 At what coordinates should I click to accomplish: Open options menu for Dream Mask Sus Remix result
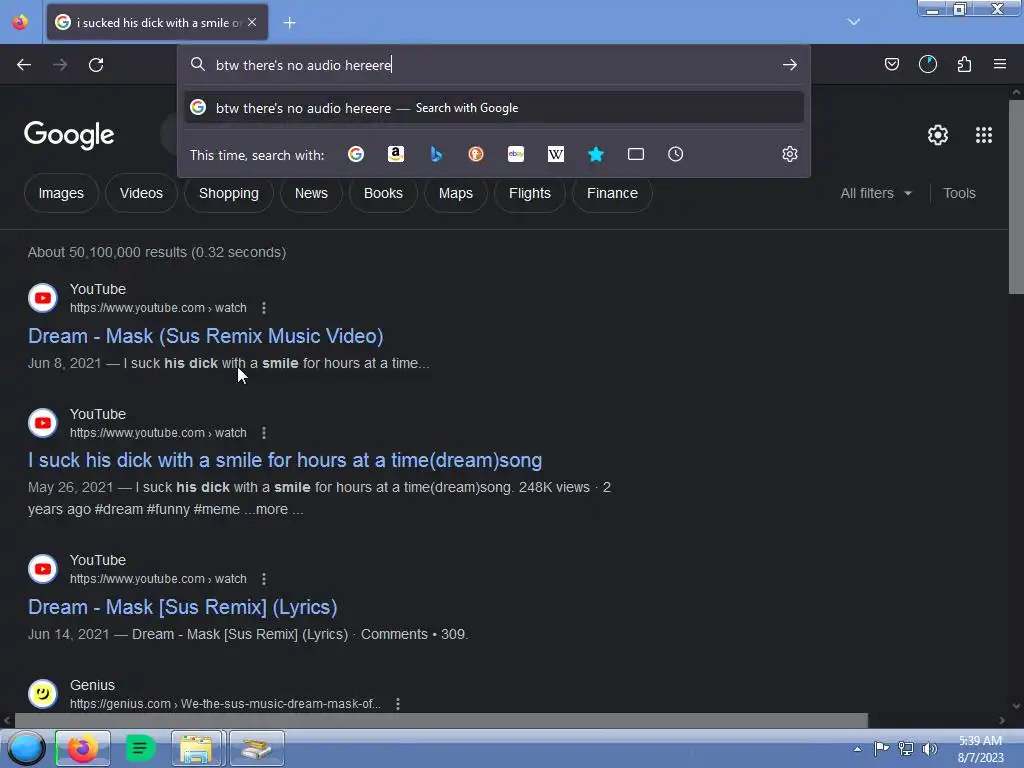[264, 308]
